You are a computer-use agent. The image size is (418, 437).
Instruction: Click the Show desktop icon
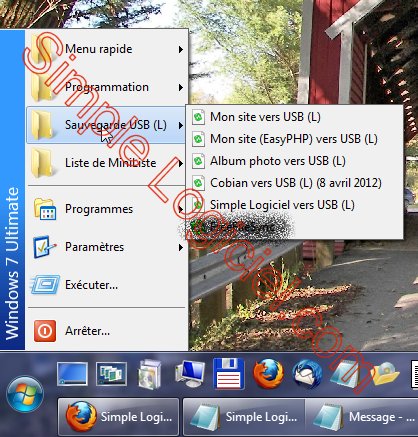click(72, 374)
